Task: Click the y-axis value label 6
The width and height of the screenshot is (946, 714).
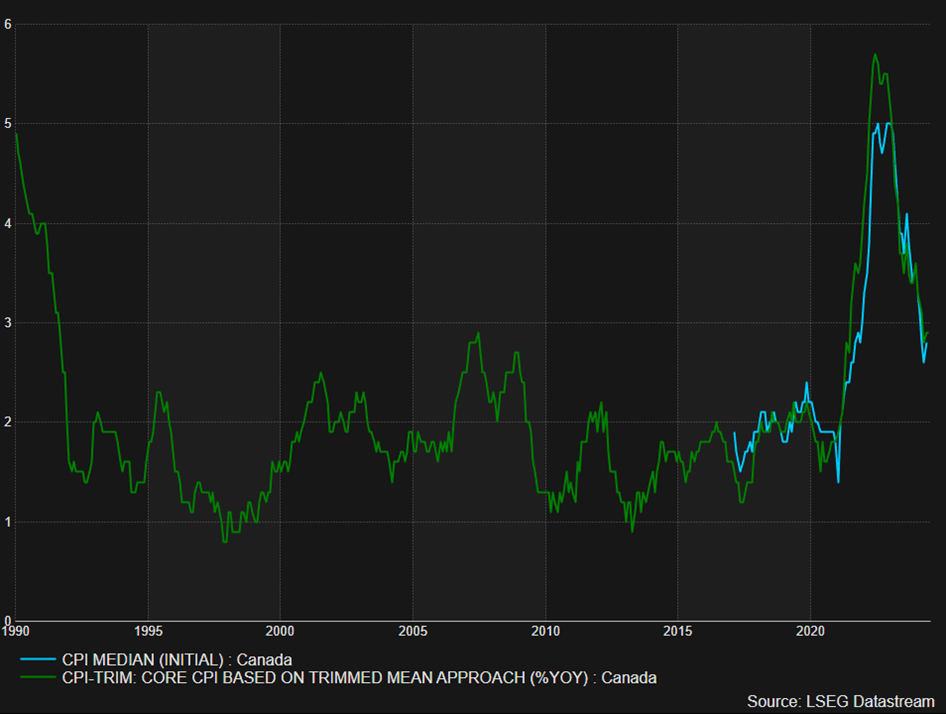Action: pyautogui.click(x=7, y=24)
